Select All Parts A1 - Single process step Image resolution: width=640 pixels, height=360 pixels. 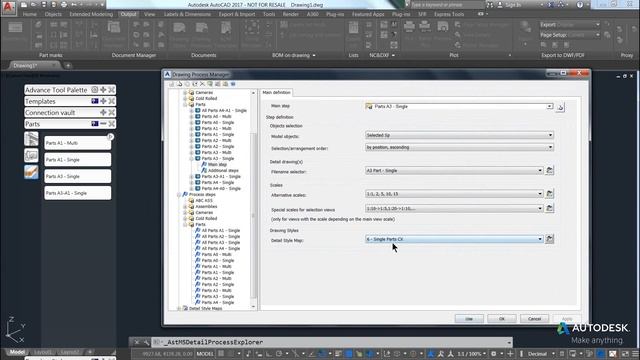[221, 231]
